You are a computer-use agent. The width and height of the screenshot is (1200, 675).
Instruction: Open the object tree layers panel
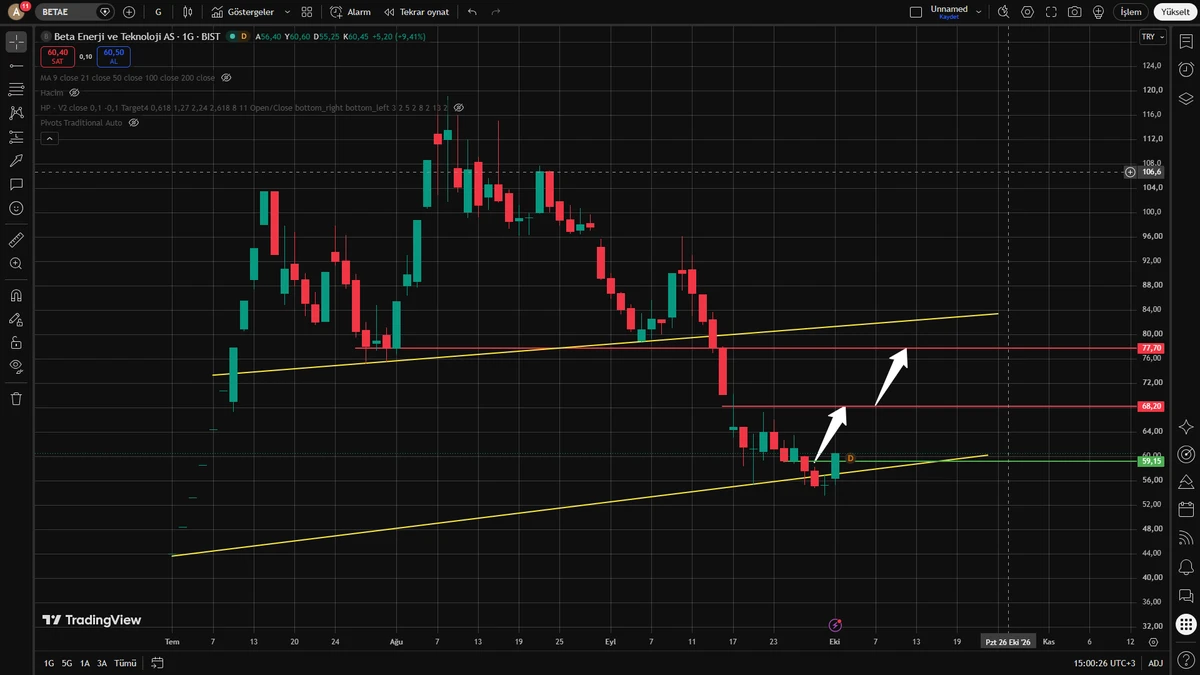pos(1186,98)
